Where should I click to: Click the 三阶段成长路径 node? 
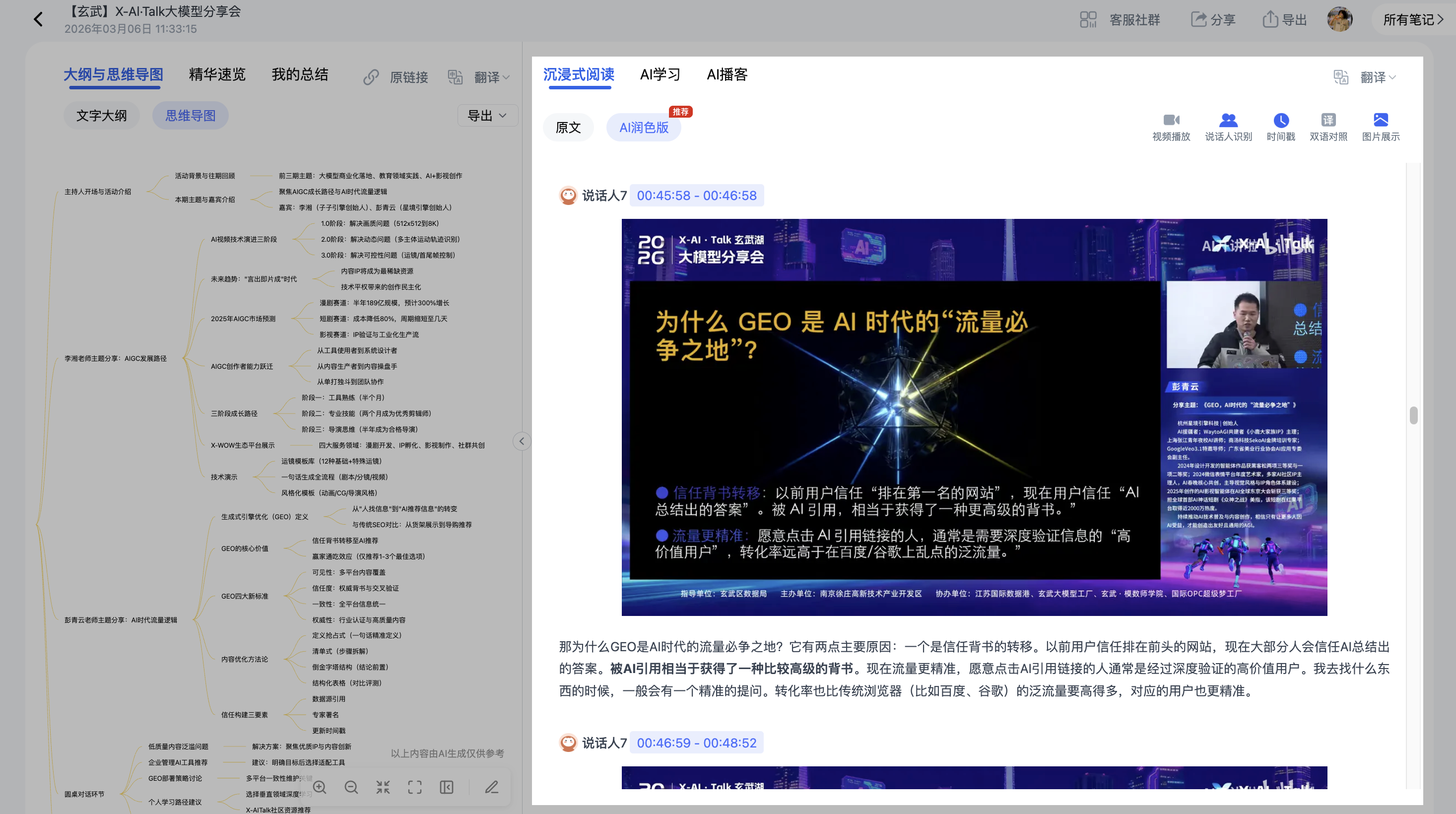[234, 414]
